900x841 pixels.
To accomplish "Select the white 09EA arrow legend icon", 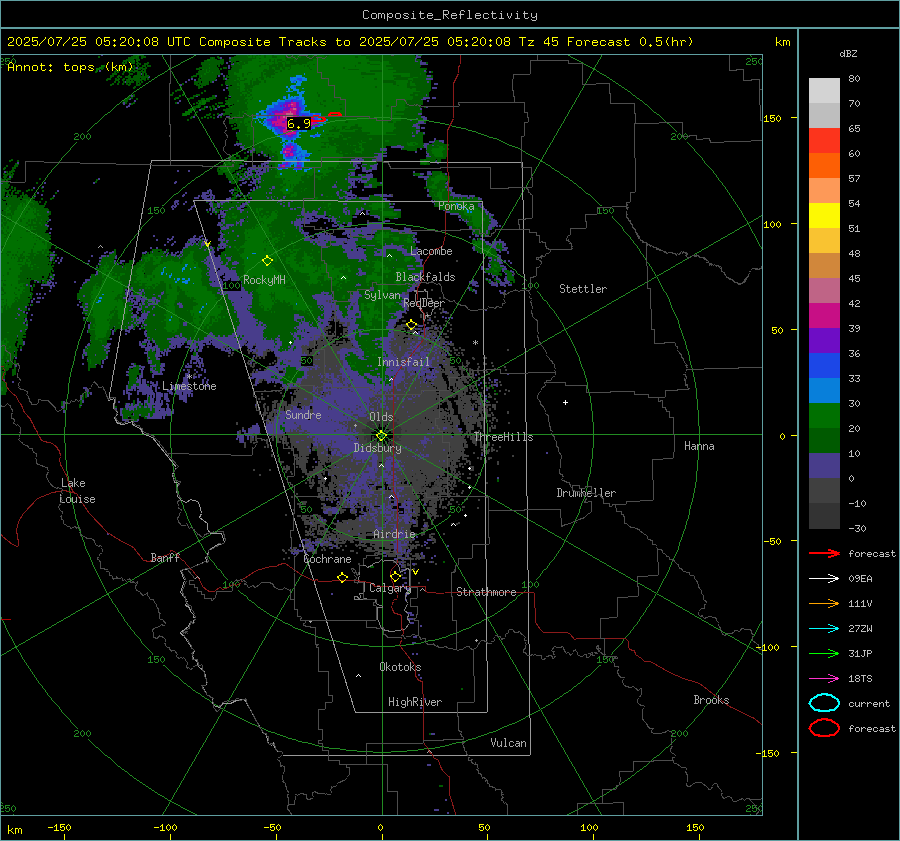I will point(824,578).
